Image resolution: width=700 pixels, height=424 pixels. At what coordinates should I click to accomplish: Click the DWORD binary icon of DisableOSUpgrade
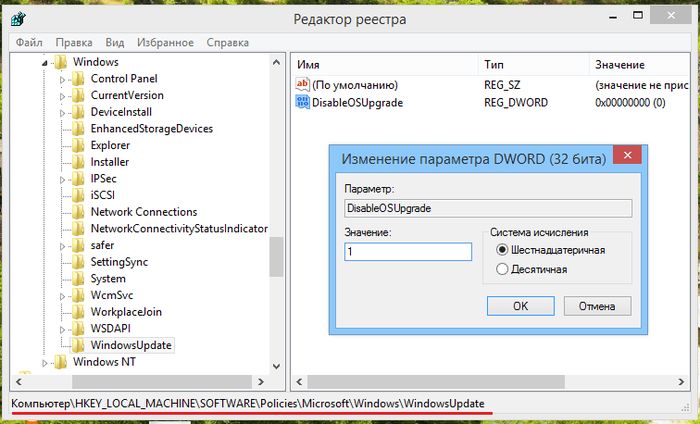302,102
